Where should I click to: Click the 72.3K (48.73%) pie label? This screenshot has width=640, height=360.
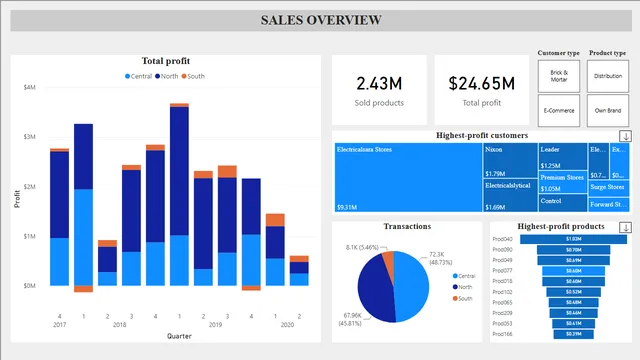440,258
